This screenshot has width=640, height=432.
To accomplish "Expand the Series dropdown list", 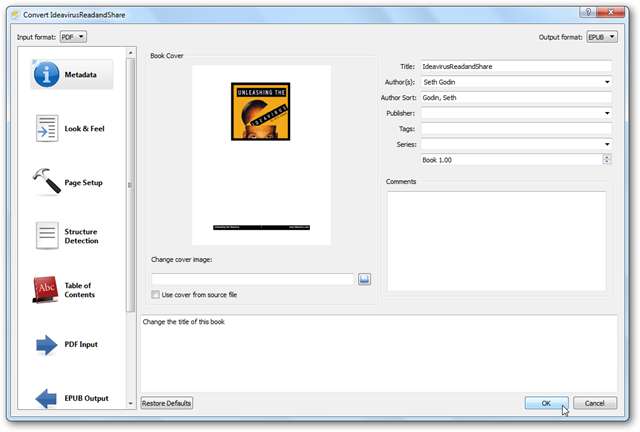I will (x=607, y=144).
